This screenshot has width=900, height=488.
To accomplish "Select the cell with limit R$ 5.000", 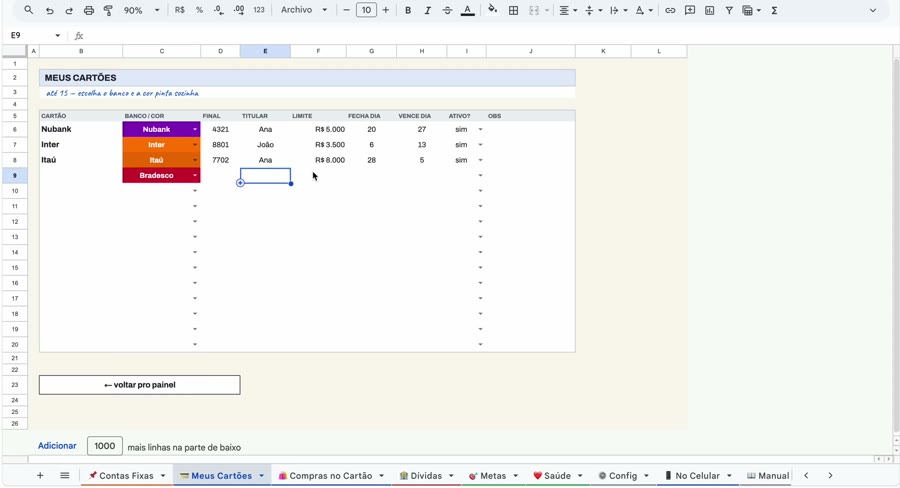I will 319,129.
